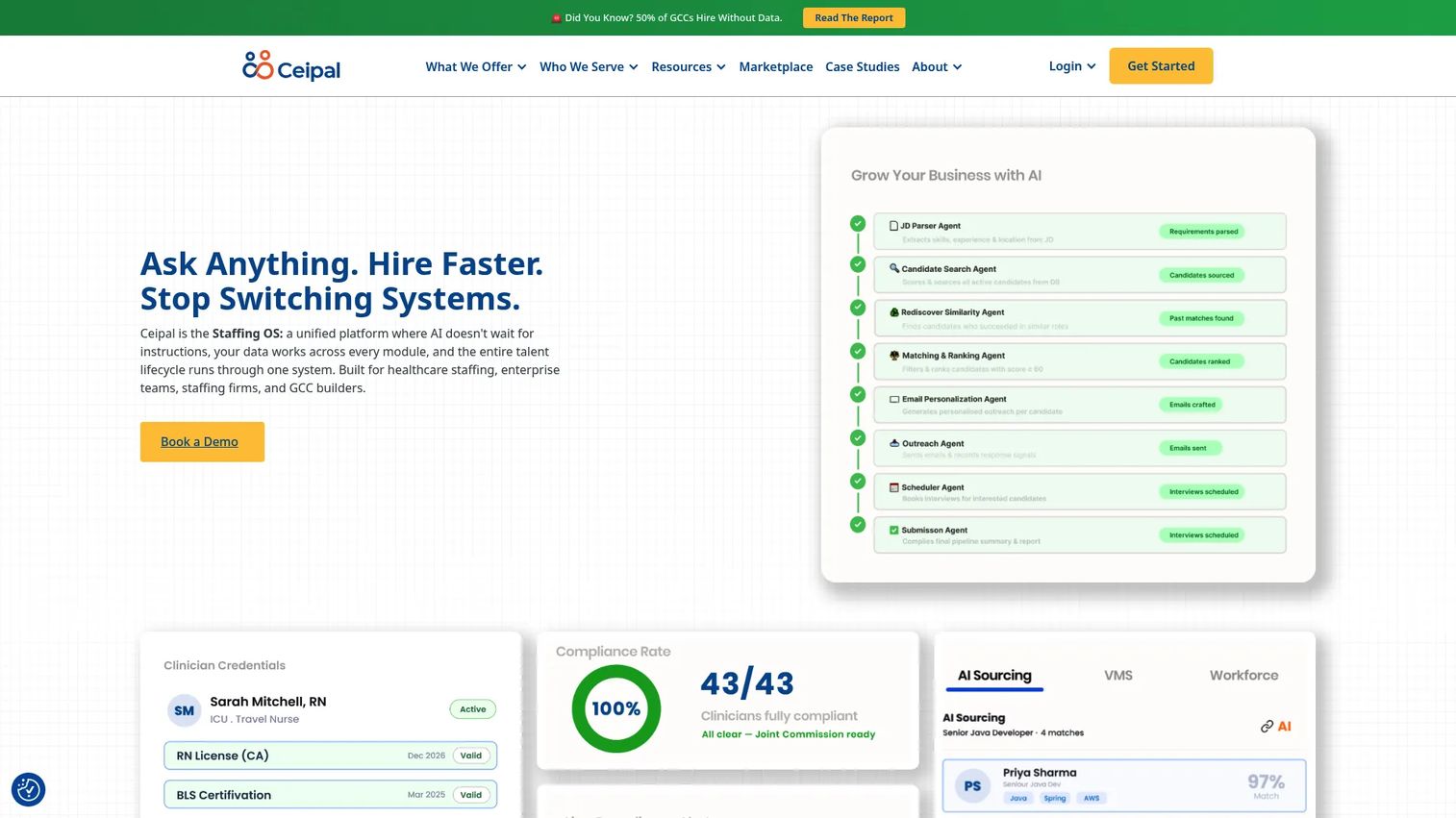1456x818 pixels.
Task: Click the green check beside Outreach Agent
Action: tap(858, 437)
